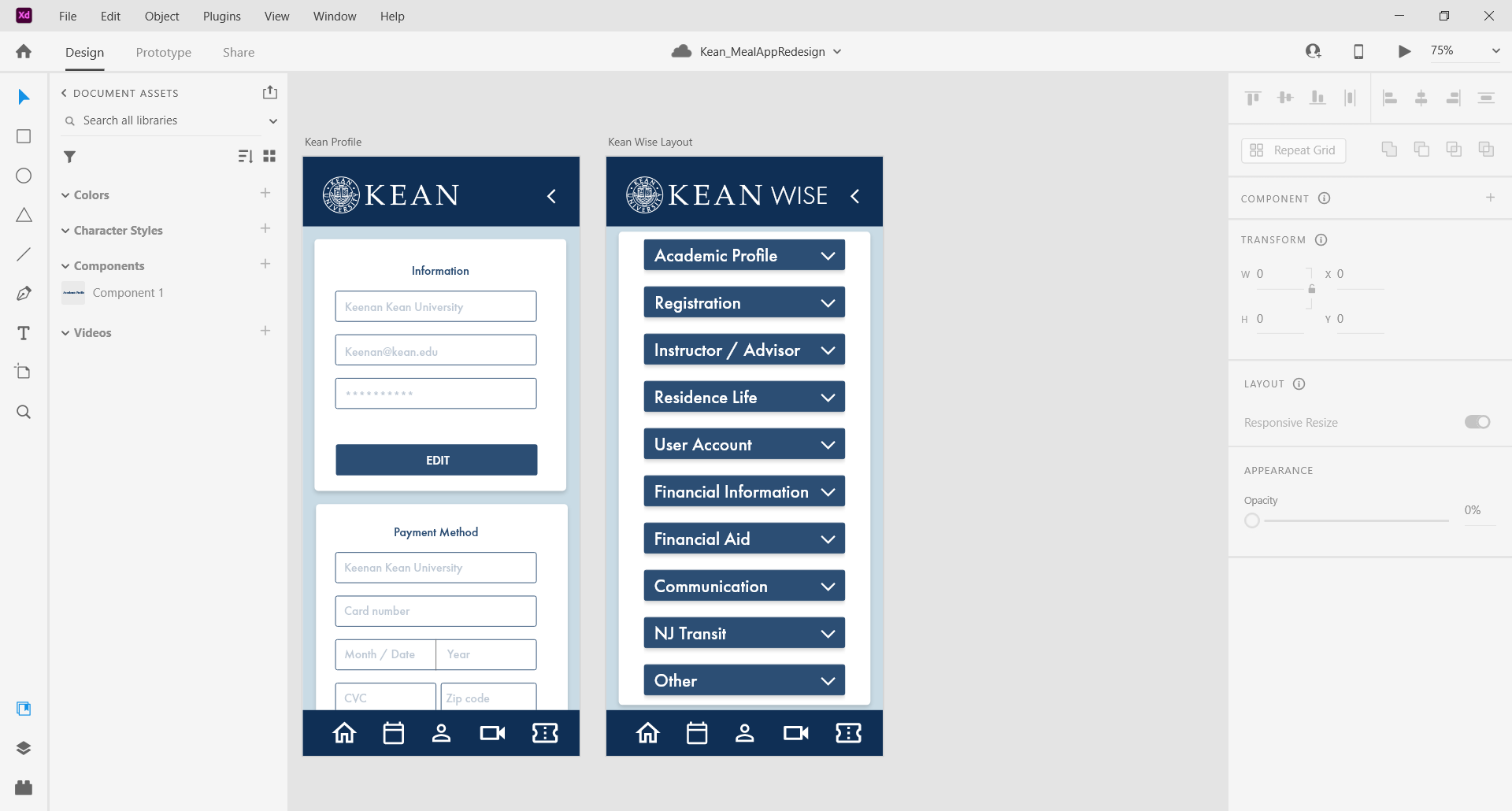Image resolution: width=1512 pixels, height=811 pixels.
Task: Expand Academic Profile dropdown in Kean Wise artboard
Action: click(828, 256)
